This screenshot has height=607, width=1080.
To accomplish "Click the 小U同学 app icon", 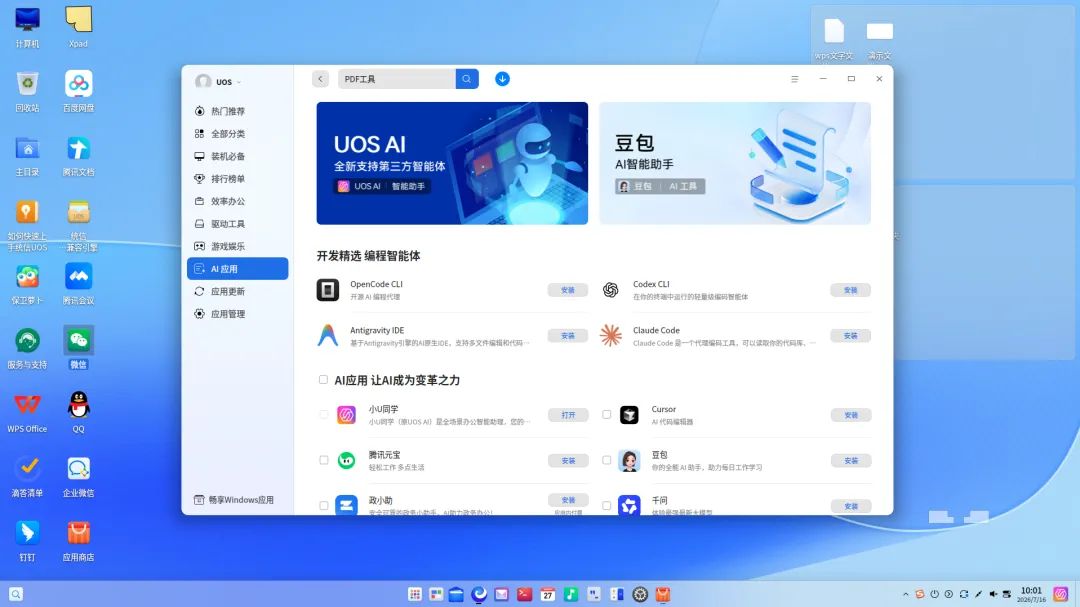I will pyautogui.click(x=346, y=415).
